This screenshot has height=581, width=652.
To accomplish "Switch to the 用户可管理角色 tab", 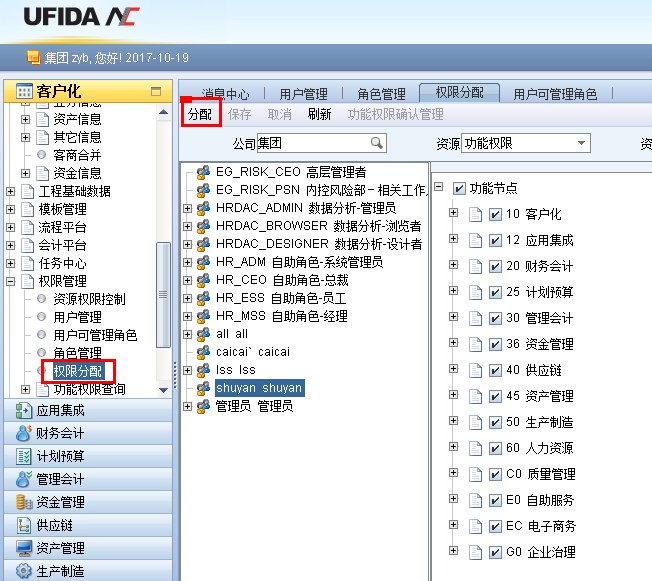I will [x=555, y=94].
